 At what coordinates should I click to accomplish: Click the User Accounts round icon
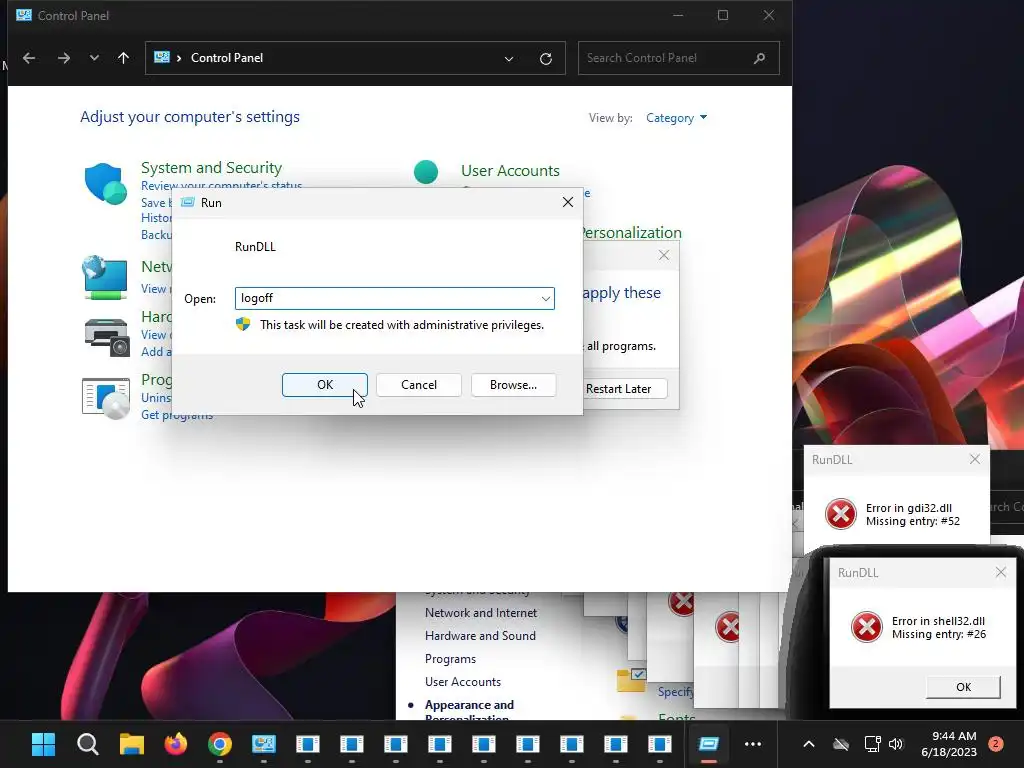(426, 172)
